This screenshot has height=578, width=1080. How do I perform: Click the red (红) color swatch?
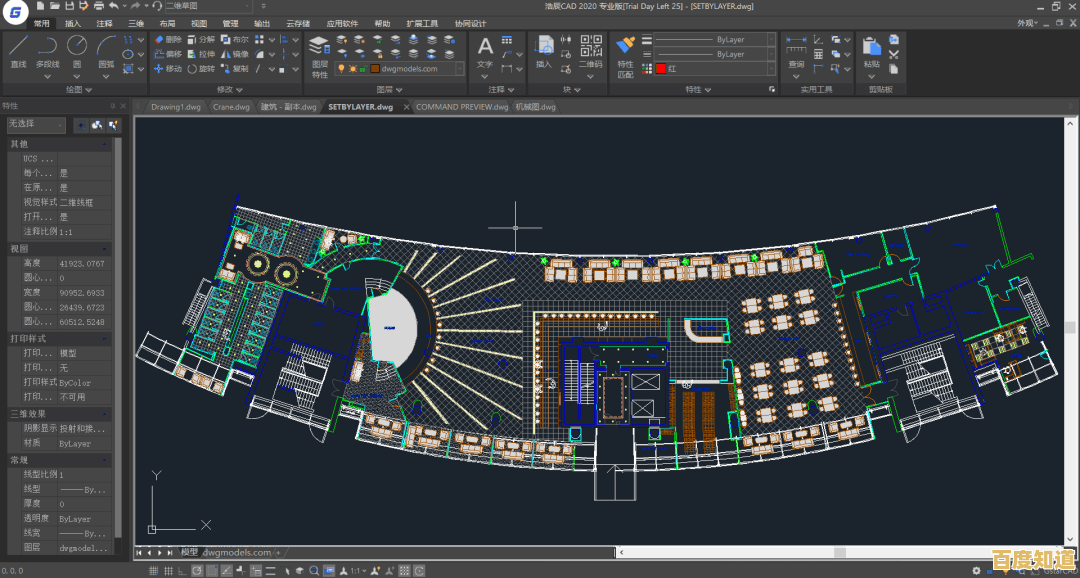coord(660,68)
